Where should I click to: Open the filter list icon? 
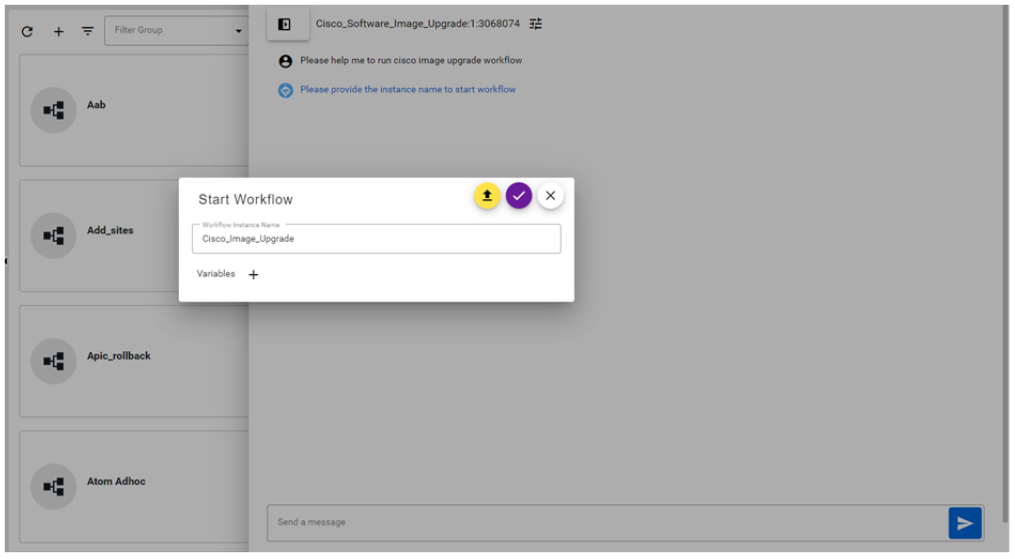tap(87, 31)
